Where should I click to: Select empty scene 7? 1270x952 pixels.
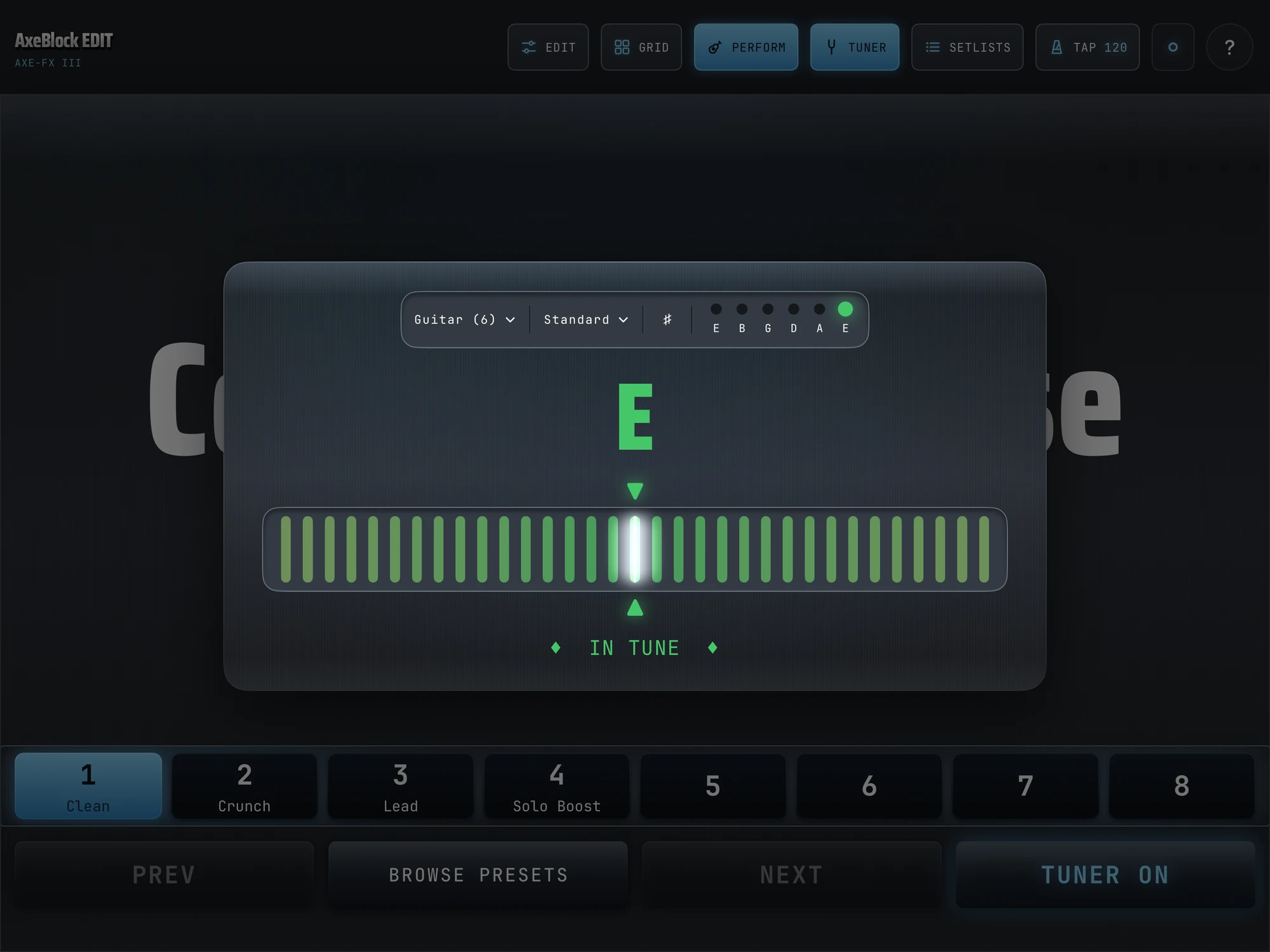(1026, 786)
